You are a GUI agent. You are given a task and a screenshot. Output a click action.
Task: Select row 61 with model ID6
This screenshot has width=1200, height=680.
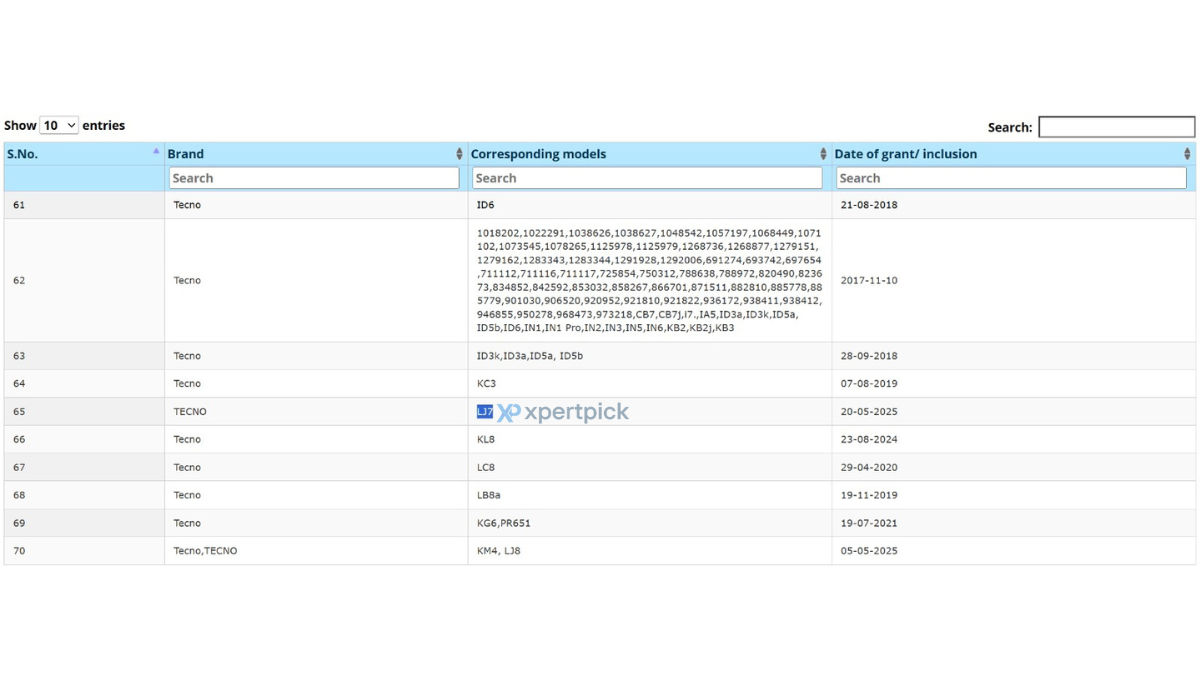(x=600, y=205)
